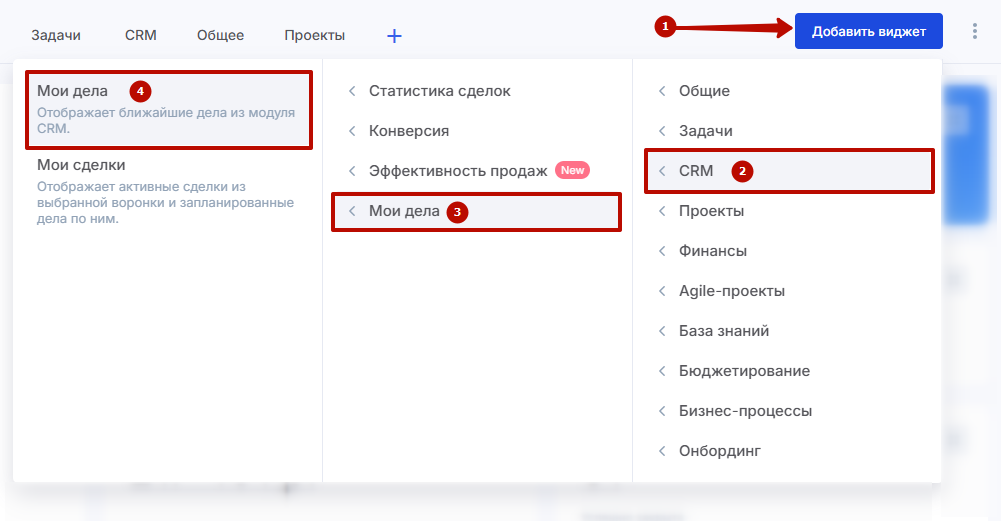
Task: Select the Мои дела widget option
Action: tap(160, 108)
